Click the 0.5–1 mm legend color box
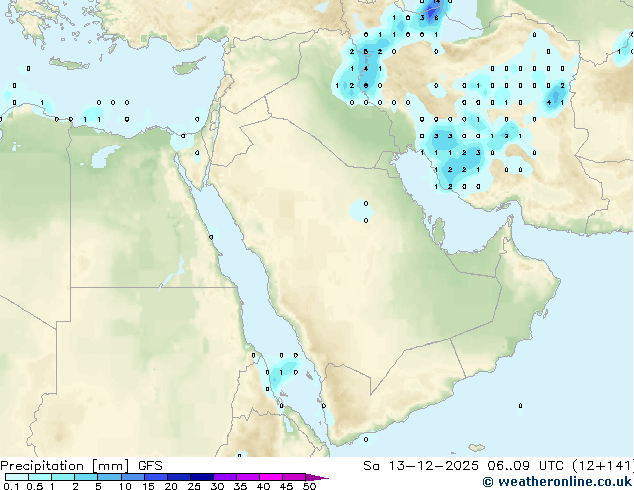Image resolution: width=634 pixels, height=490 pixels. [40, 477]
